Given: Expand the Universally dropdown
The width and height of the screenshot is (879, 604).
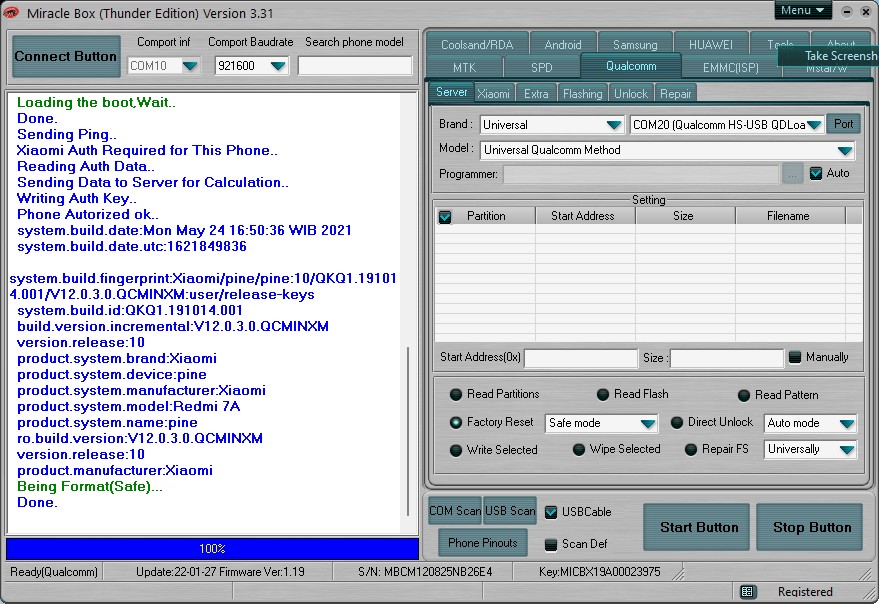Looking at the screenshot, I should tap(847, 449).
